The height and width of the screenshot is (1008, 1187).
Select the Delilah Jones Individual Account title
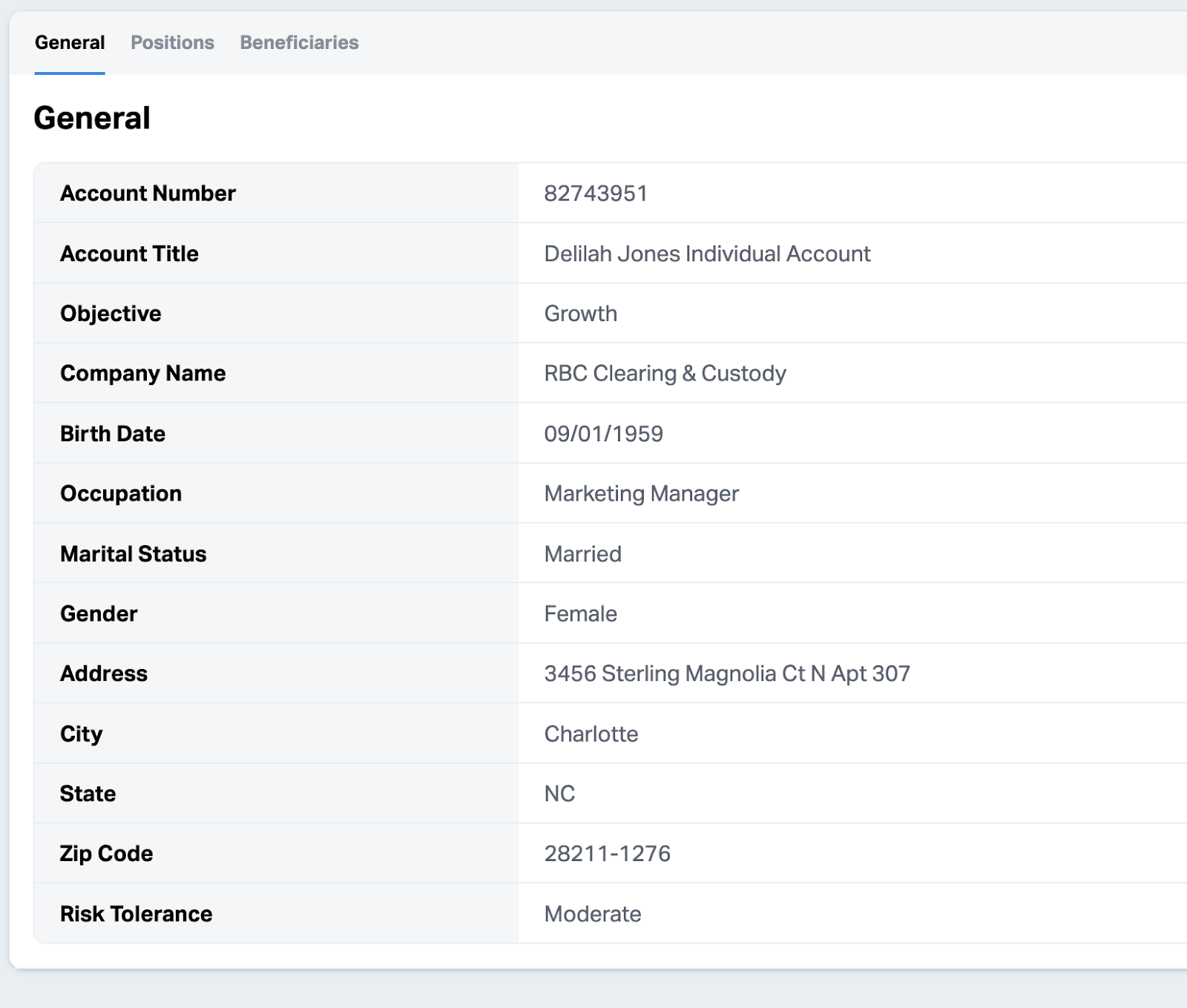point(707,254)
